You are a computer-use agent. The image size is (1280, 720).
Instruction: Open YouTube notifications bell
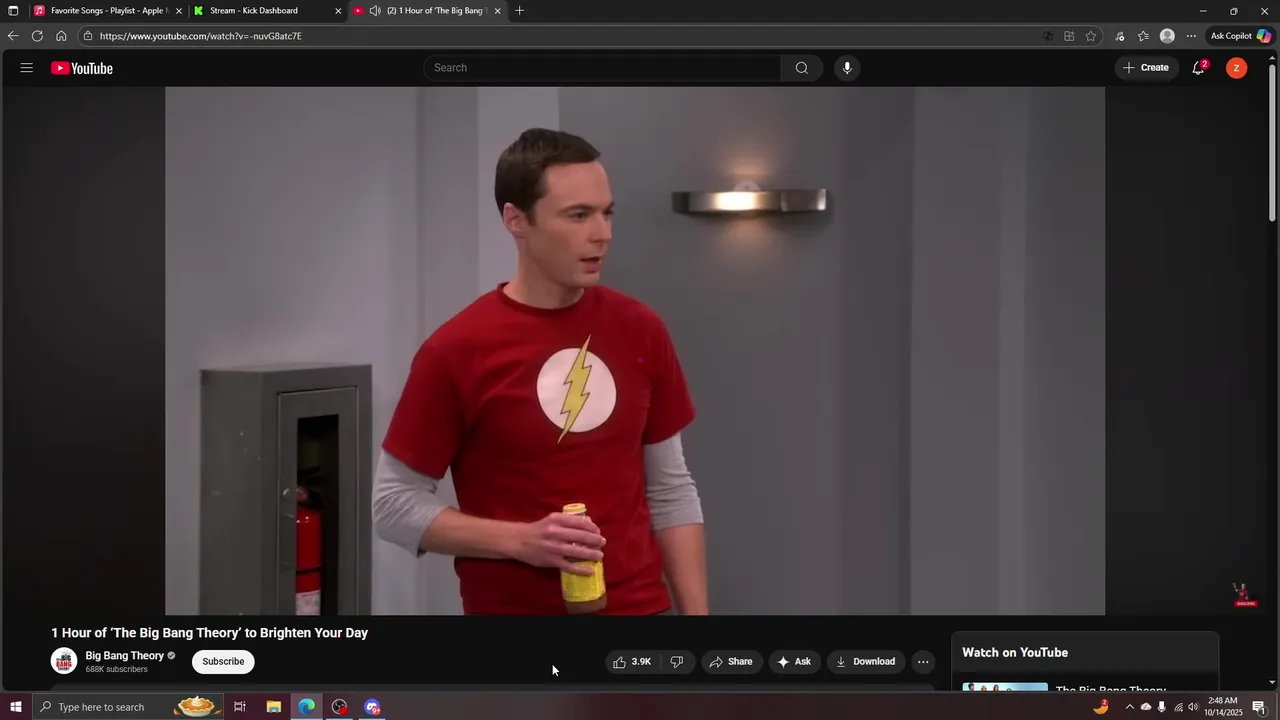tap(1198, 68)
